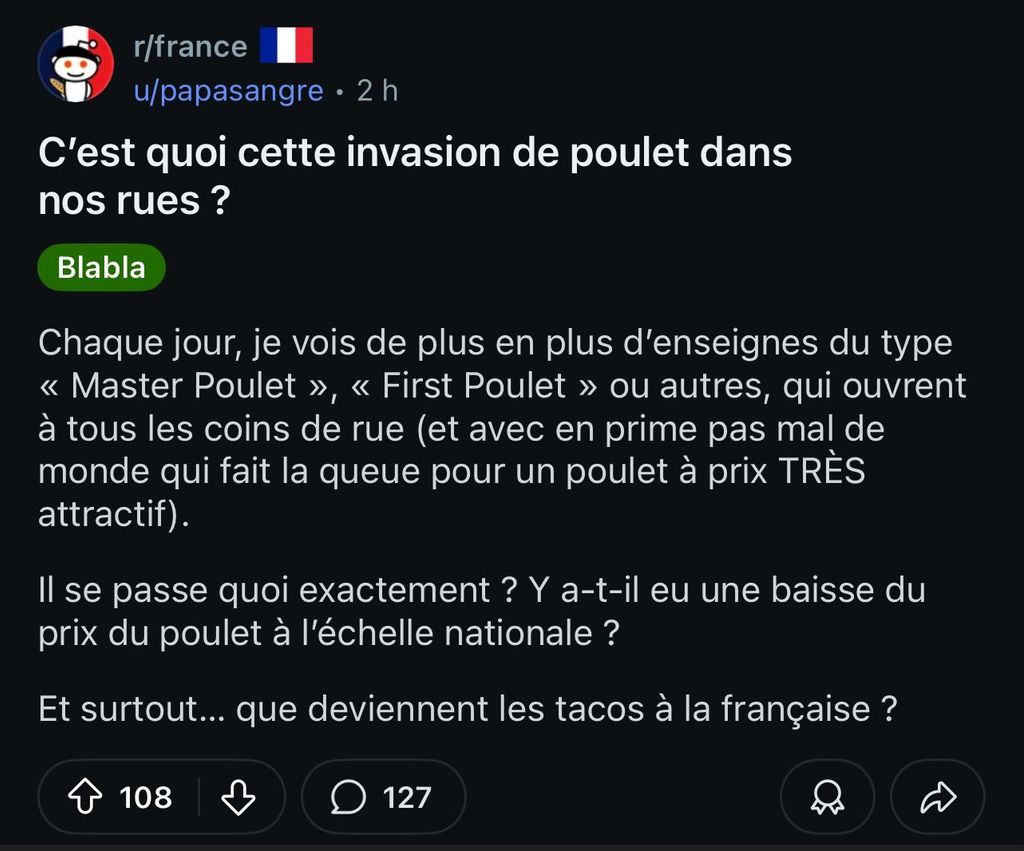Filter by the green Blabla flair
Image resolution: width=1024 pixels, height=851 pixels.
coord(101,267)
